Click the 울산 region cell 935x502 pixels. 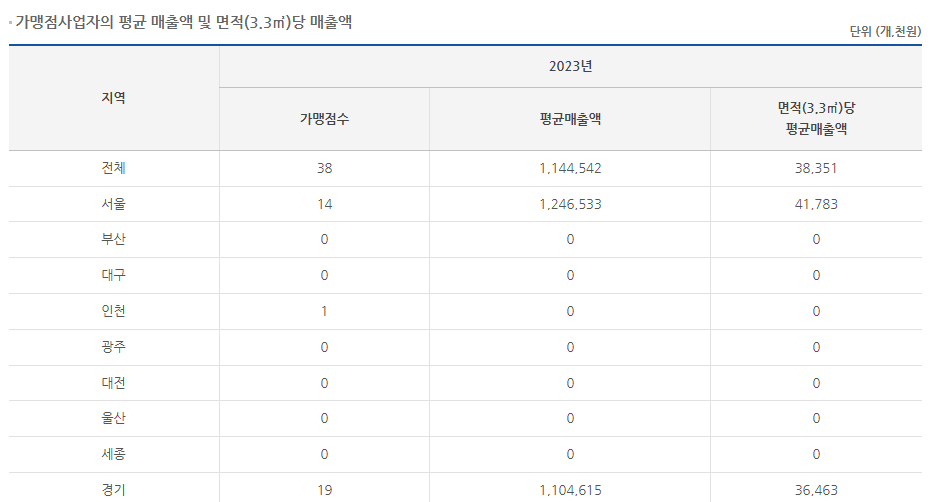click(x=113, y=418)
